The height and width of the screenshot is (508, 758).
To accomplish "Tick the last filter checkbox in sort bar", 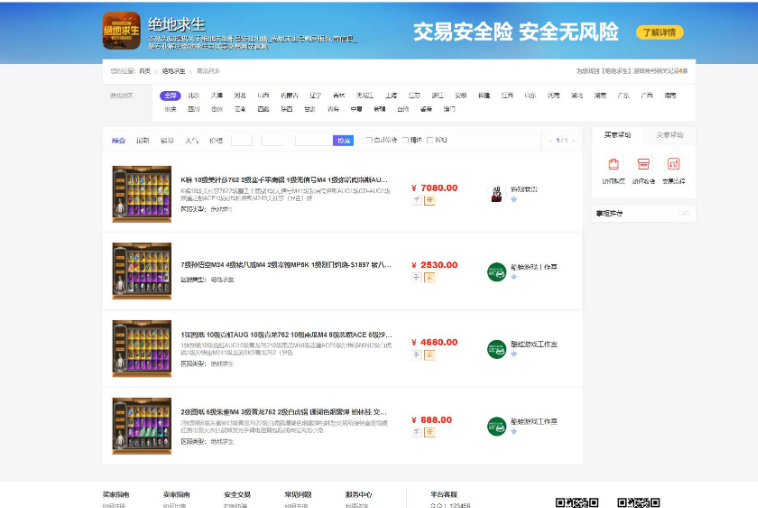I will coord(430,140).
